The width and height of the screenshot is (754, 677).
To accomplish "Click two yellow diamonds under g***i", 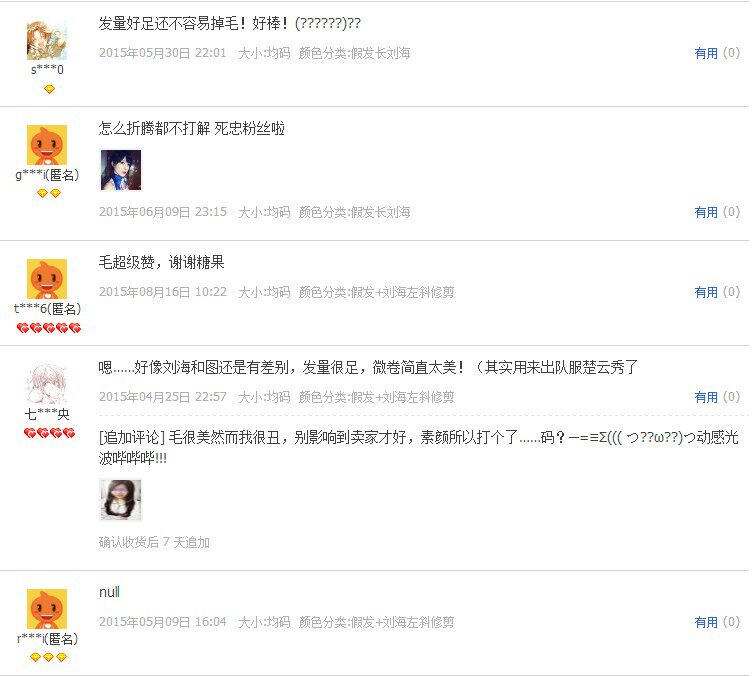I will pyautogui.click(x=49, y=193).
